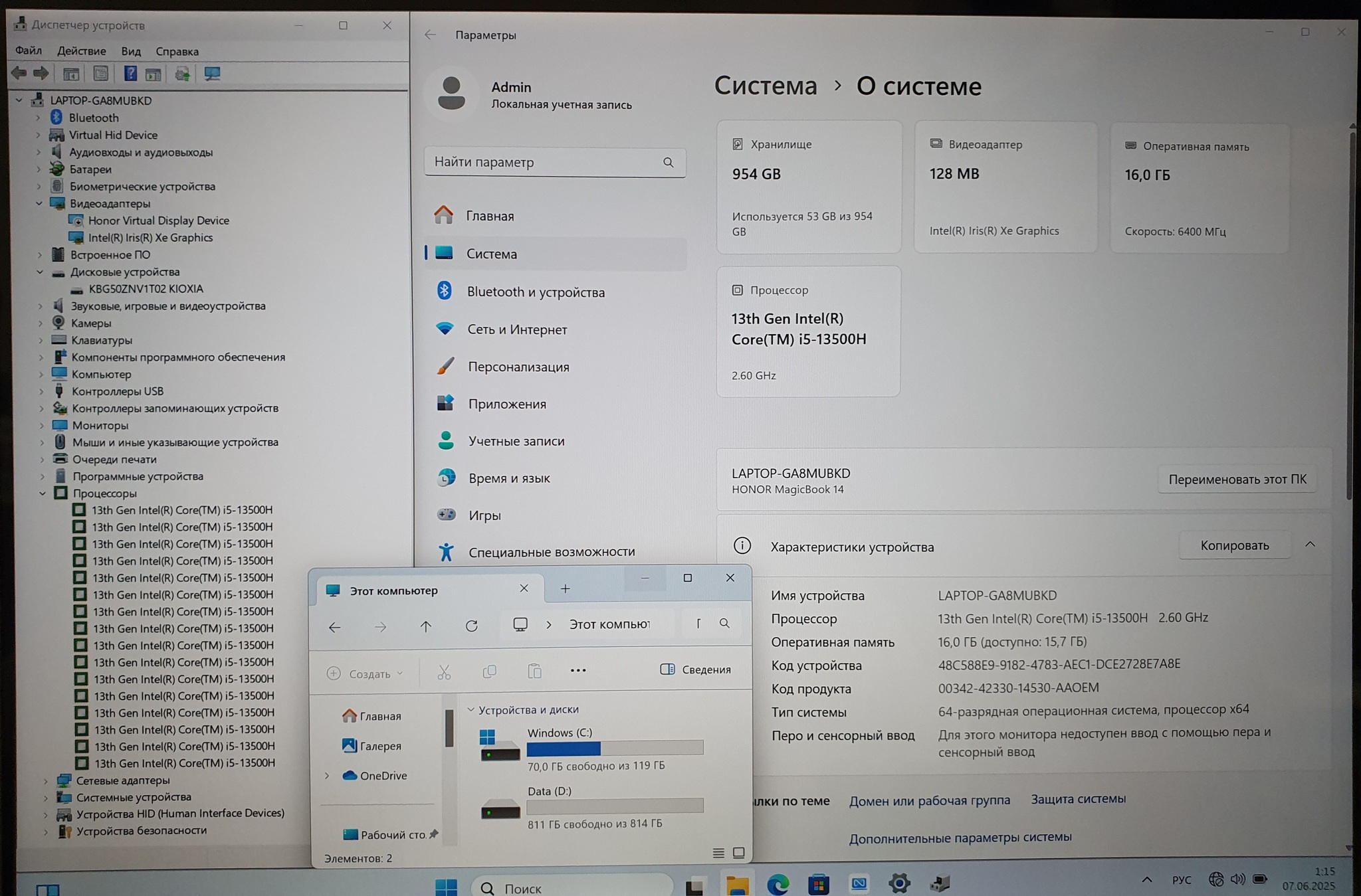Open the Персонализация settings section
This screenshot has width=1361, height=896.
coord(518,367)
